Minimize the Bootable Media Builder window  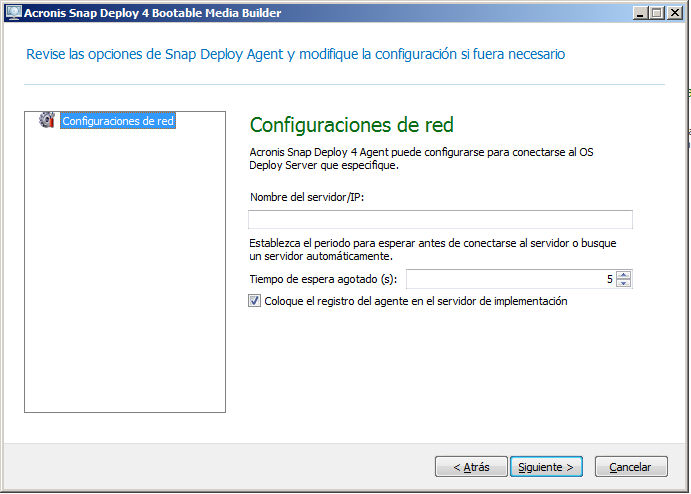click(640, 13)
